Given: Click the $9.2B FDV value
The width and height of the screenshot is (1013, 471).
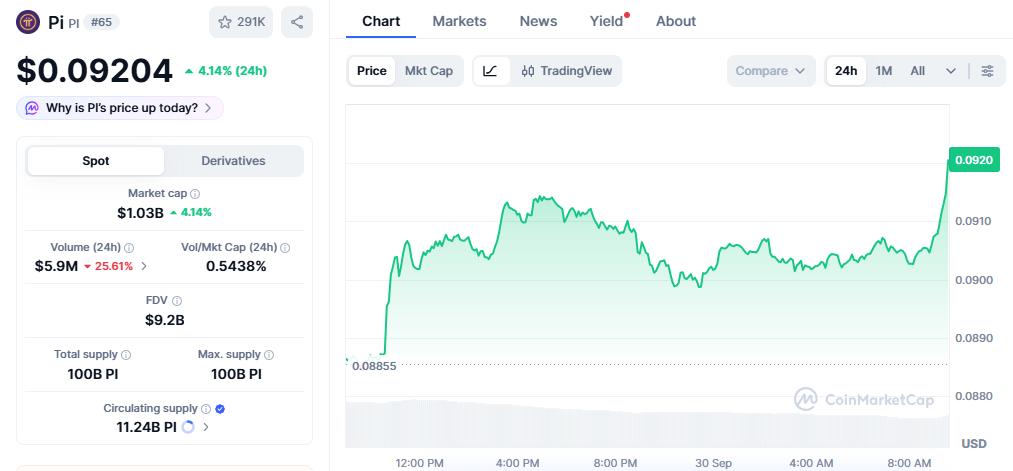Looking at the screenshot, I should pyautogui.click(x=164, y=320).
